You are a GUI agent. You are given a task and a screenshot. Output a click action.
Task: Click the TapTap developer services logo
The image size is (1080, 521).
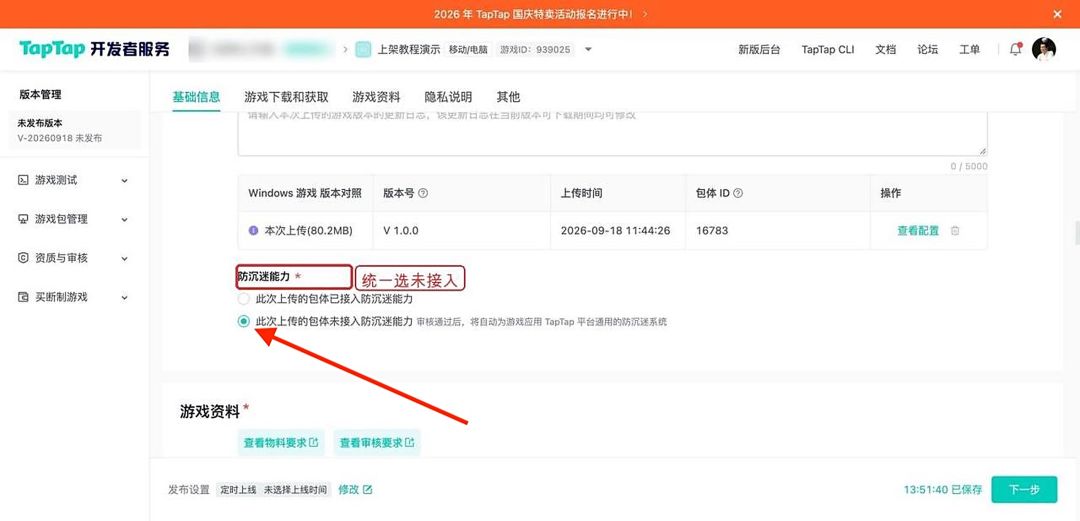94,49
